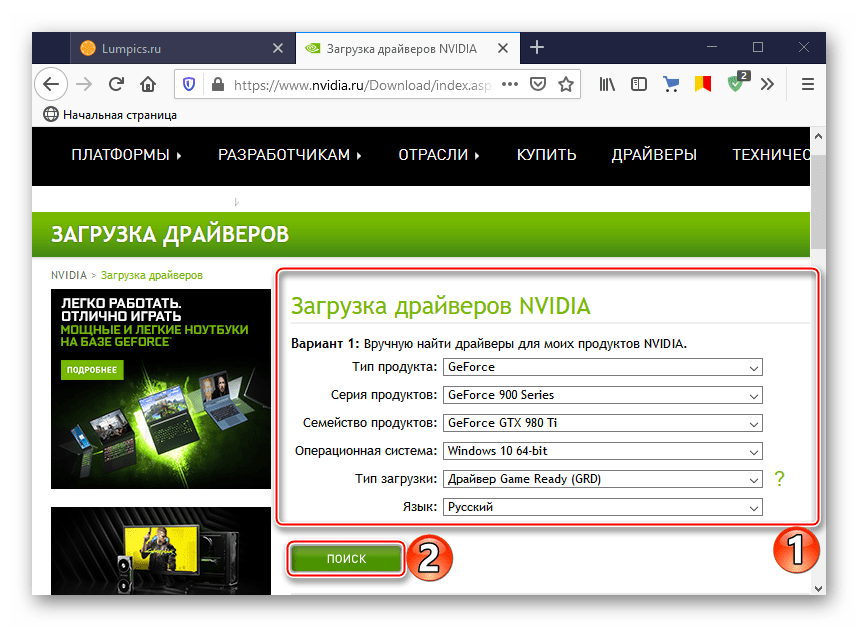
Task: Open the Семейство продуктов GeForce GTX 980 Ti dropdown
Action: click(x=602, y=423)
